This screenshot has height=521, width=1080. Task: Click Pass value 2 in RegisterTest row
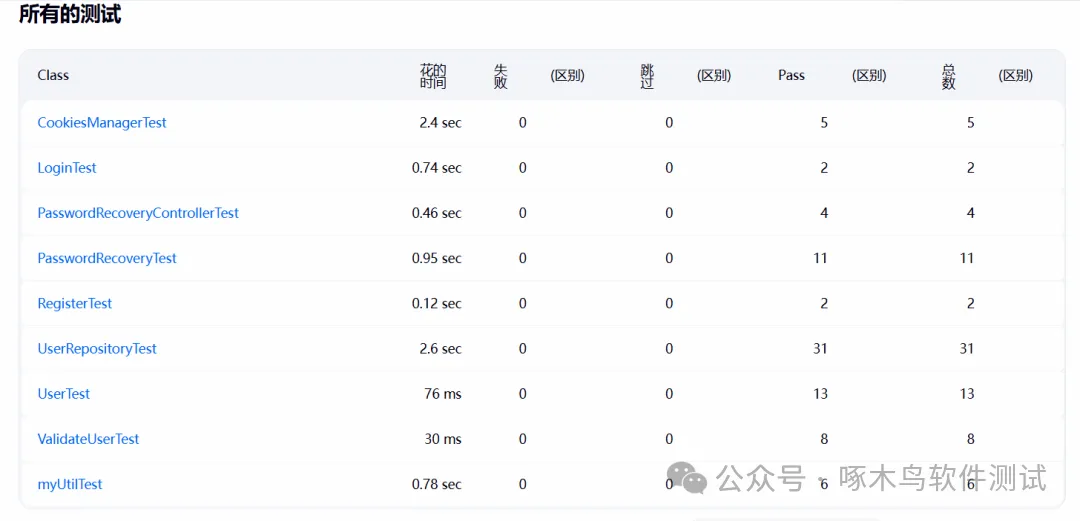[x=824, y=303]
